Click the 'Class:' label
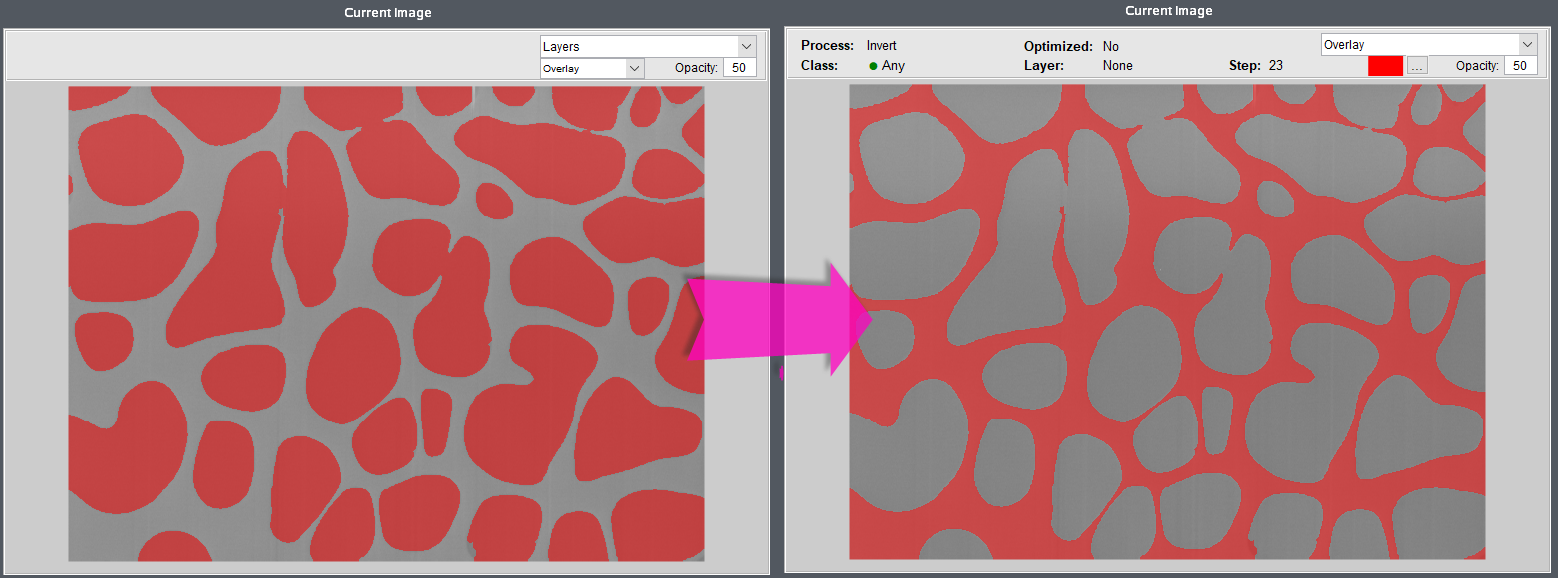Viewport: 1558px width, 578px height. point(819,66)
